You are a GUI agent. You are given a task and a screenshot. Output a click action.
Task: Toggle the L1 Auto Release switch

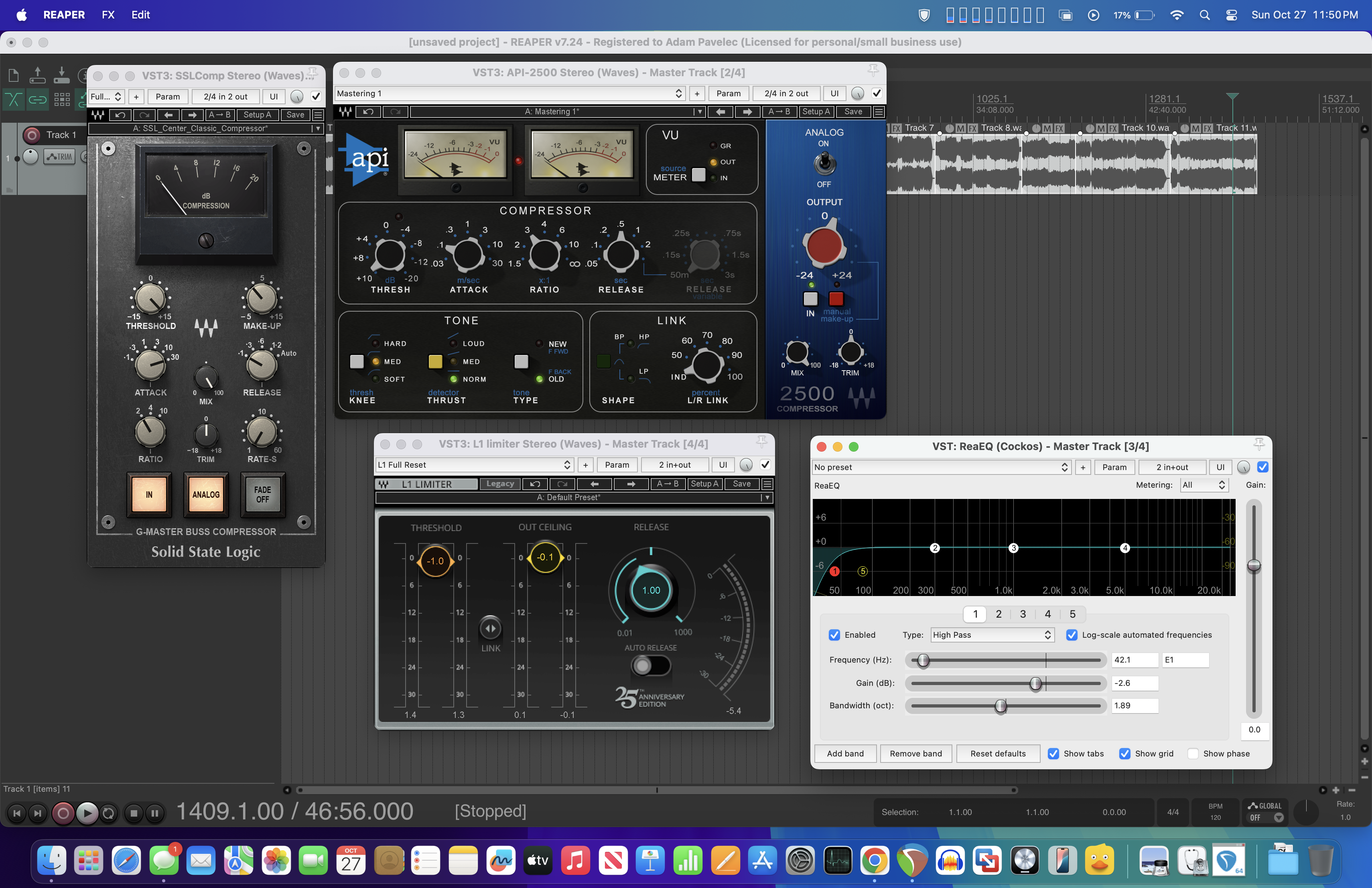click(x=651, y=665)
